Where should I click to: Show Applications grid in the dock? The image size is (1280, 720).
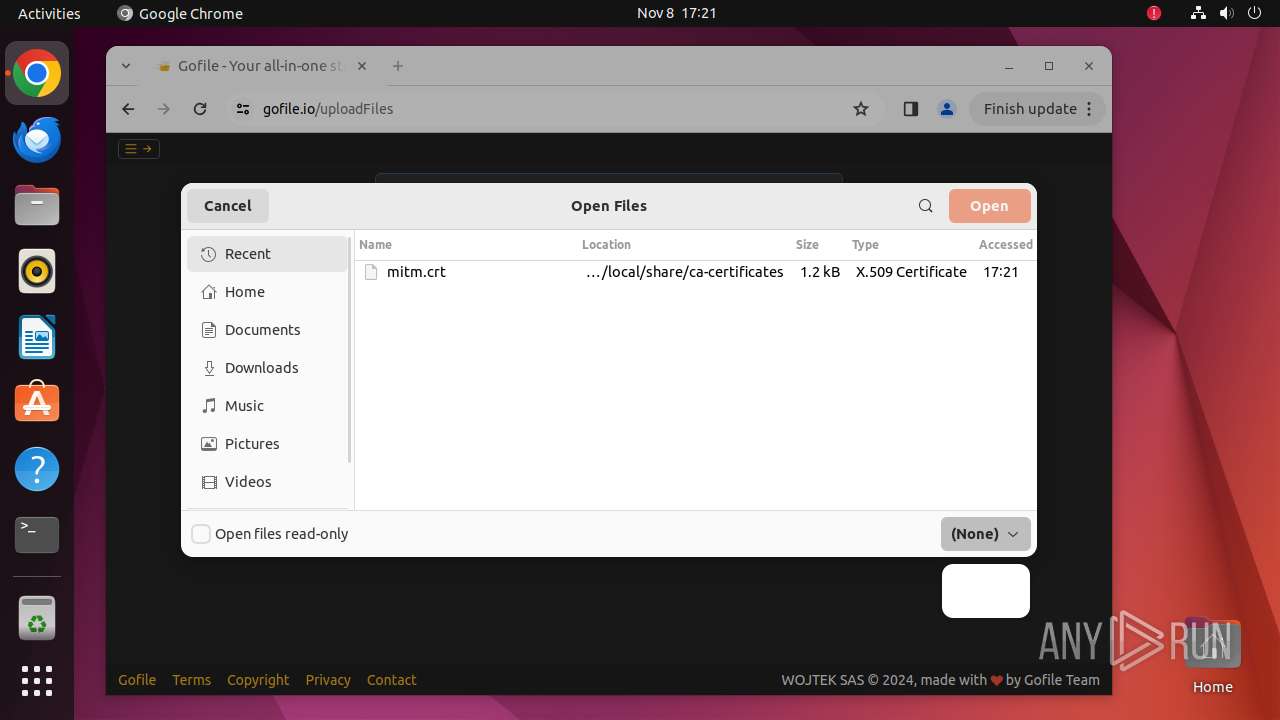point(37,680)
